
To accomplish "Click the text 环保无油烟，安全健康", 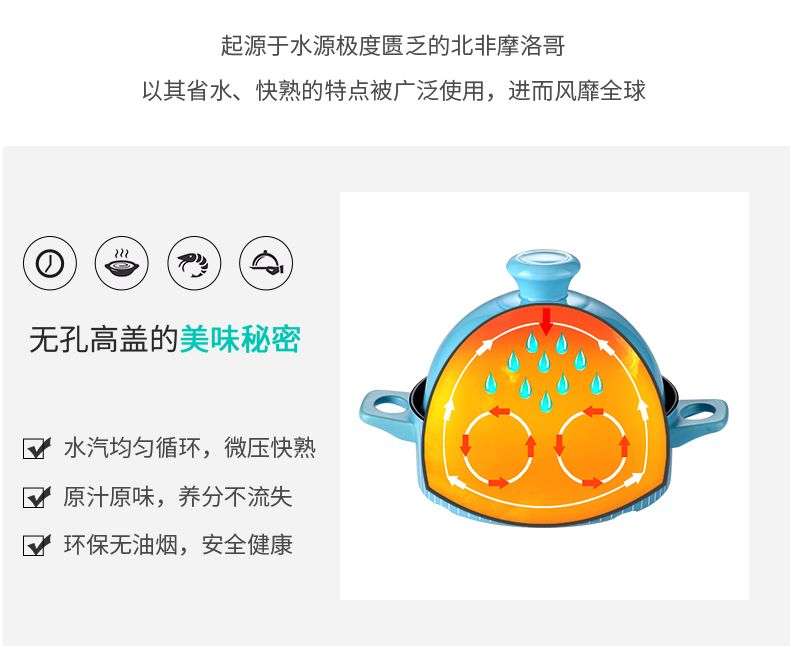I will (x=178, y=545).
